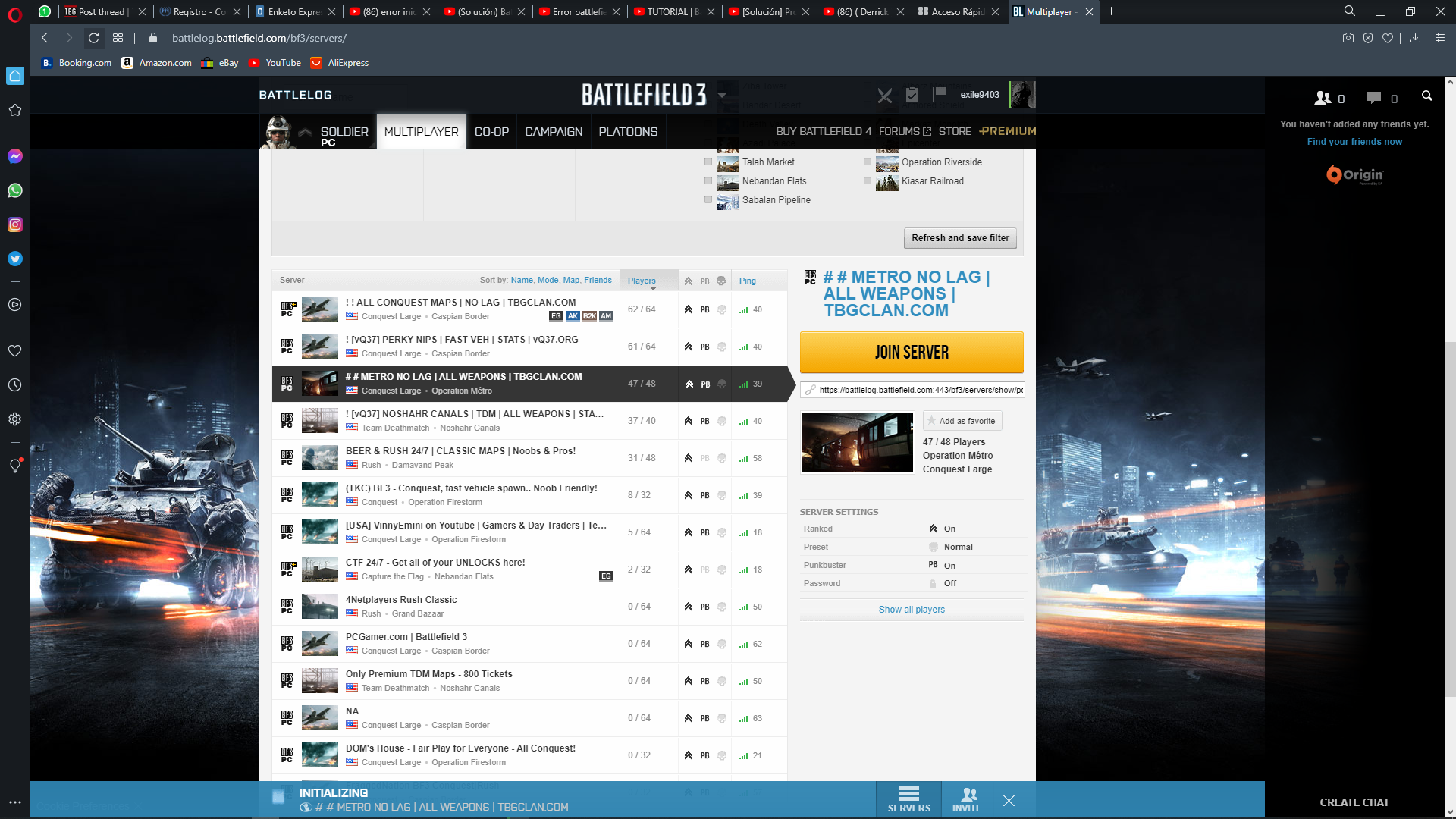Take a page snapshot with camera icon

coord(1348,38)
